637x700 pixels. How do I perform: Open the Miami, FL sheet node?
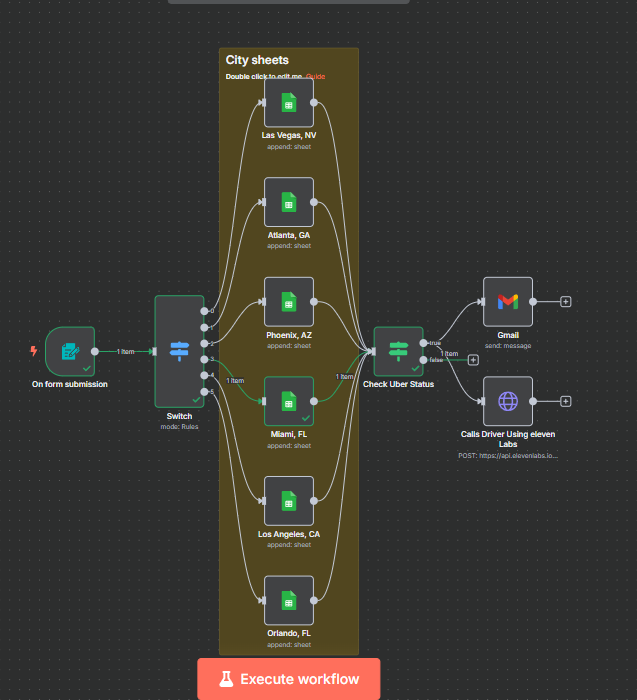point(289,401)
